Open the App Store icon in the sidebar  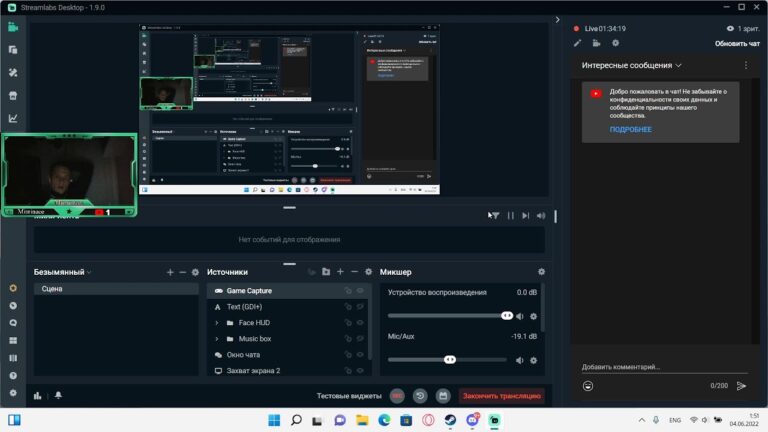13,96
